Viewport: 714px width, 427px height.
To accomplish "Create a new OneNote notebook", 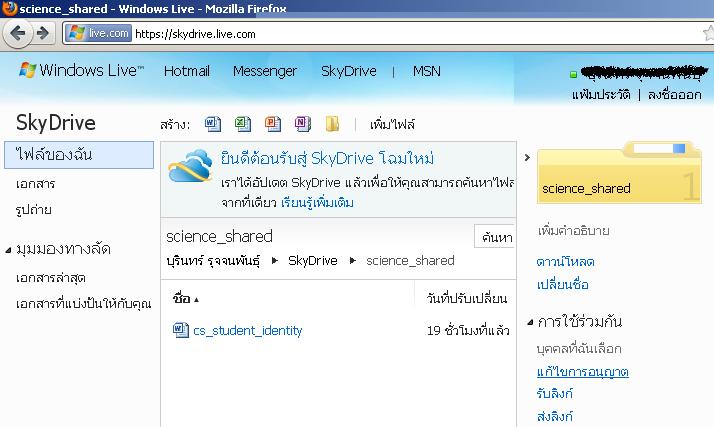I will tap(302, 124).
